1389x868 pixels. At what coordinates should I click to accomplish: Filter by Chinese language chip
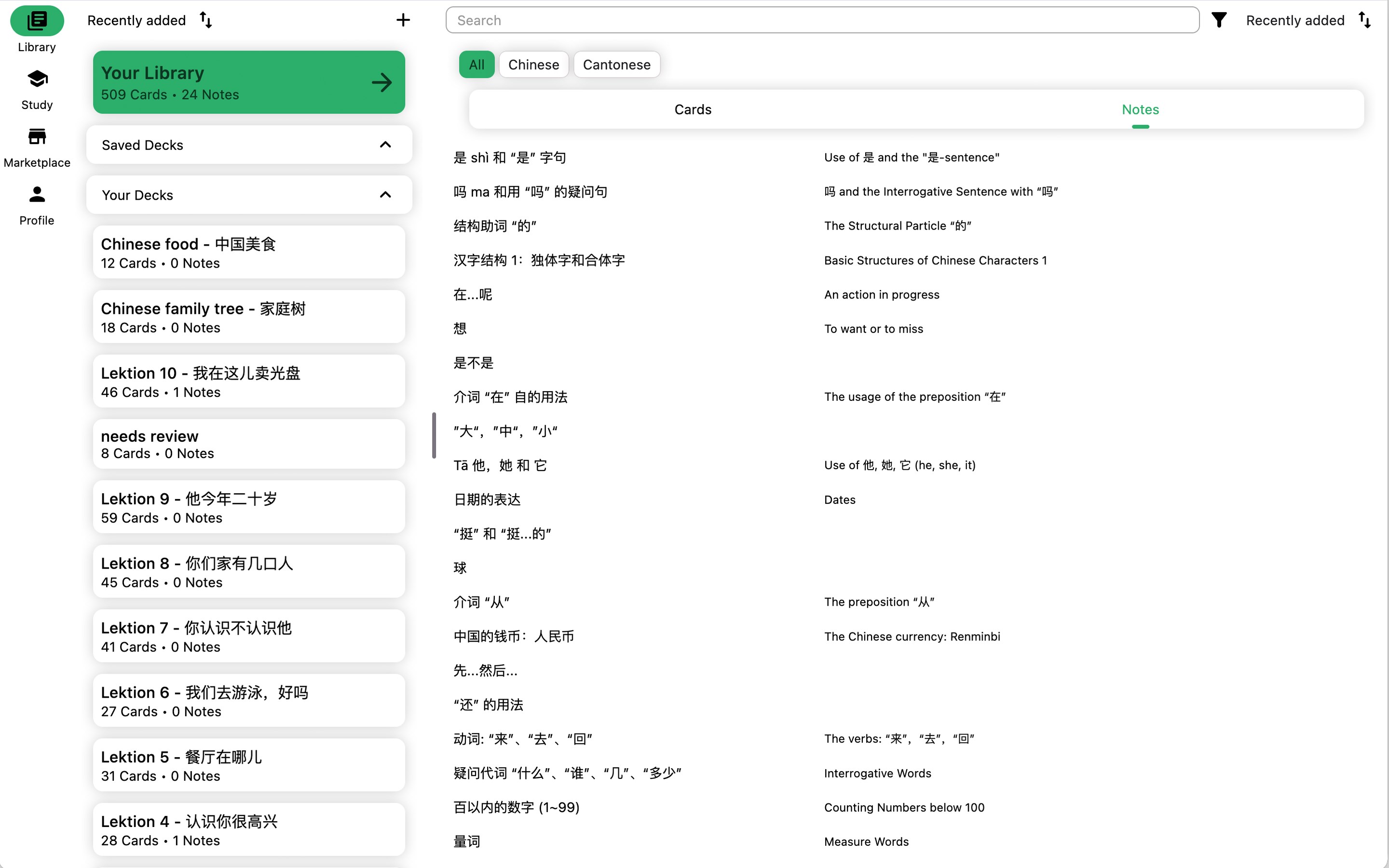click(533, 64)
